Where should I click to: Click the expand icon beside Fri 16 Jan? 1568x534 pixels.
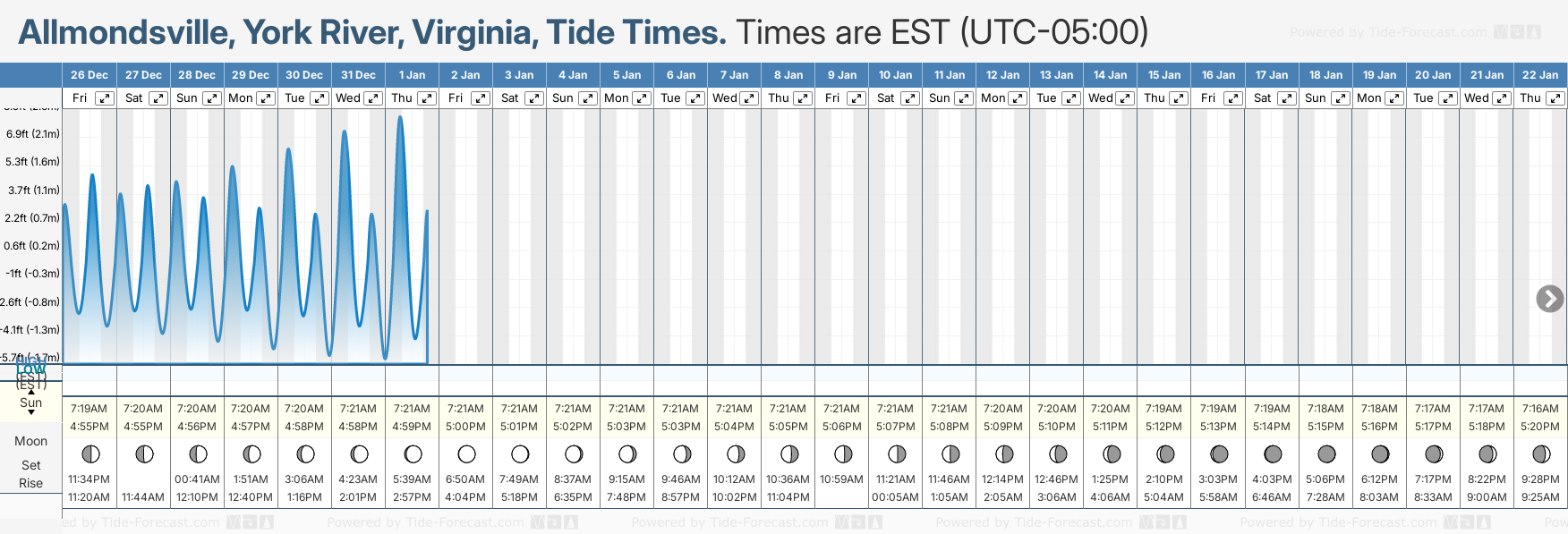(1232, 98)
